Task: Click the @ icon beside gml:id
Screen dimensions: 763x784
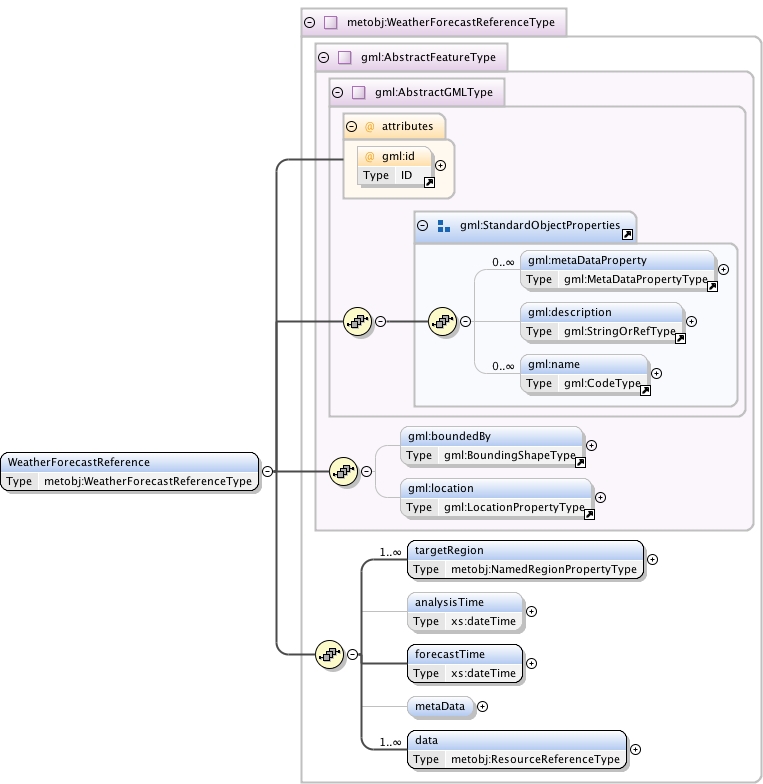Action: coord(370,157)
